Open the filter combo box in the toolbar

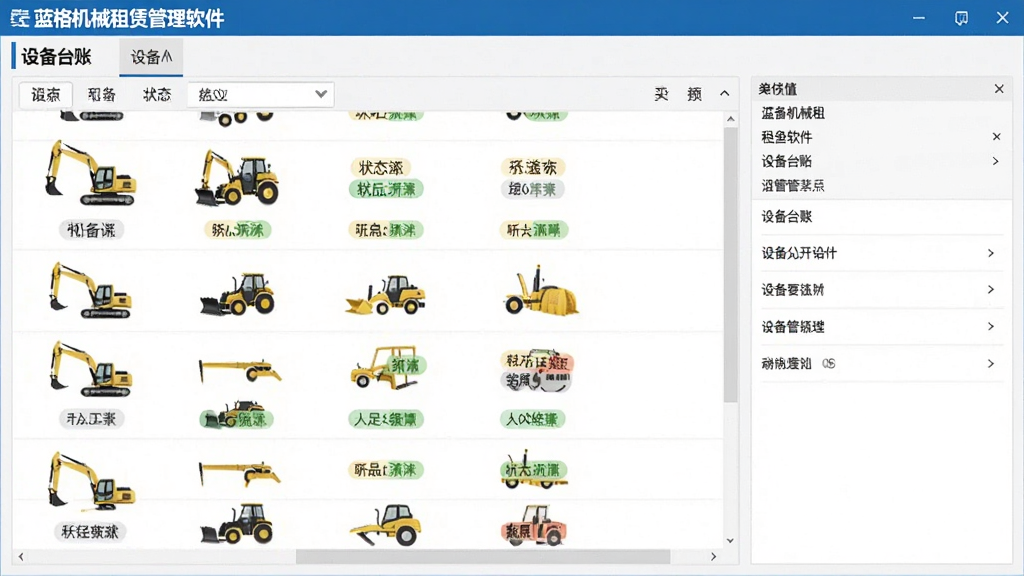coord(261,95)
